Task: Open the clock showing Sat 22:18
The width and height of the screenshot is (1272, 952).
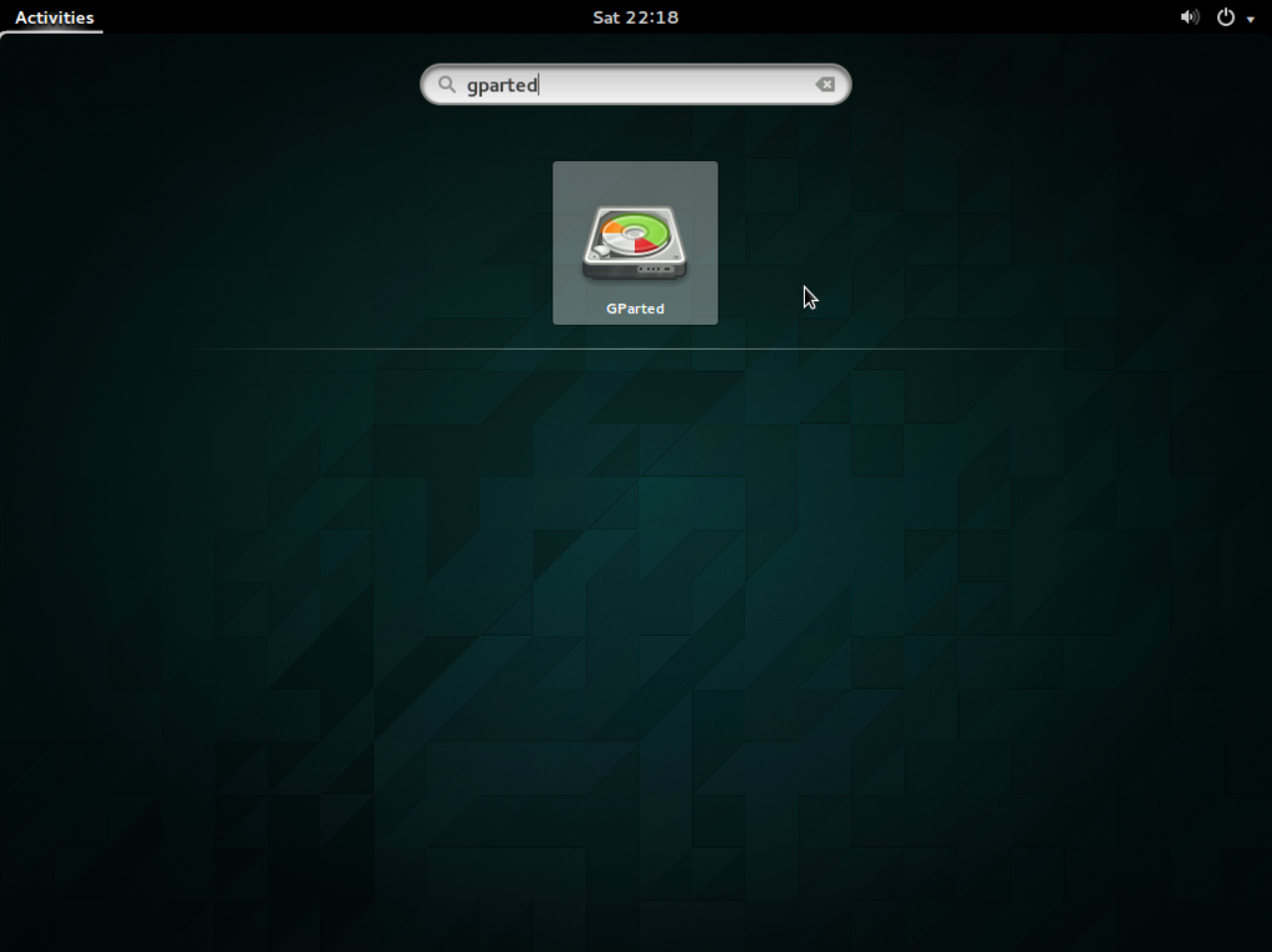Action: 636,17
